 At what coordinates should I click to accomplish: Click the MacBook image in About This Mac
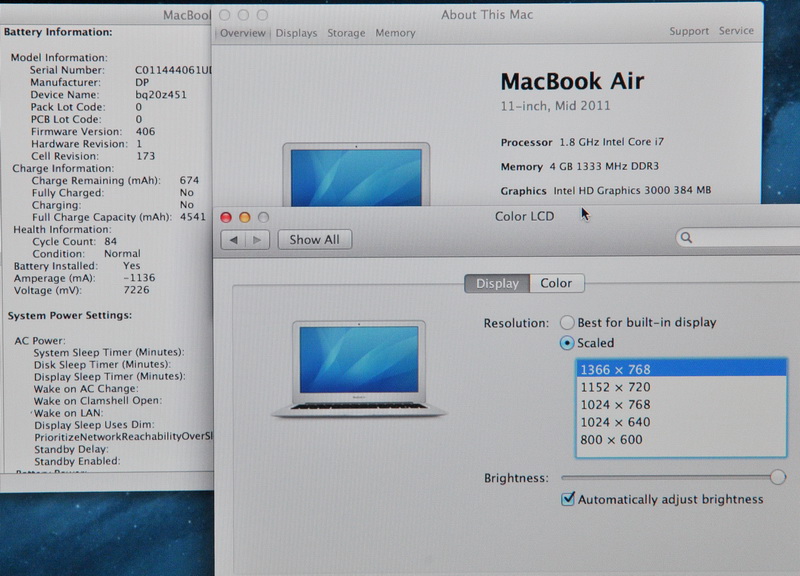tap(356, 174)
